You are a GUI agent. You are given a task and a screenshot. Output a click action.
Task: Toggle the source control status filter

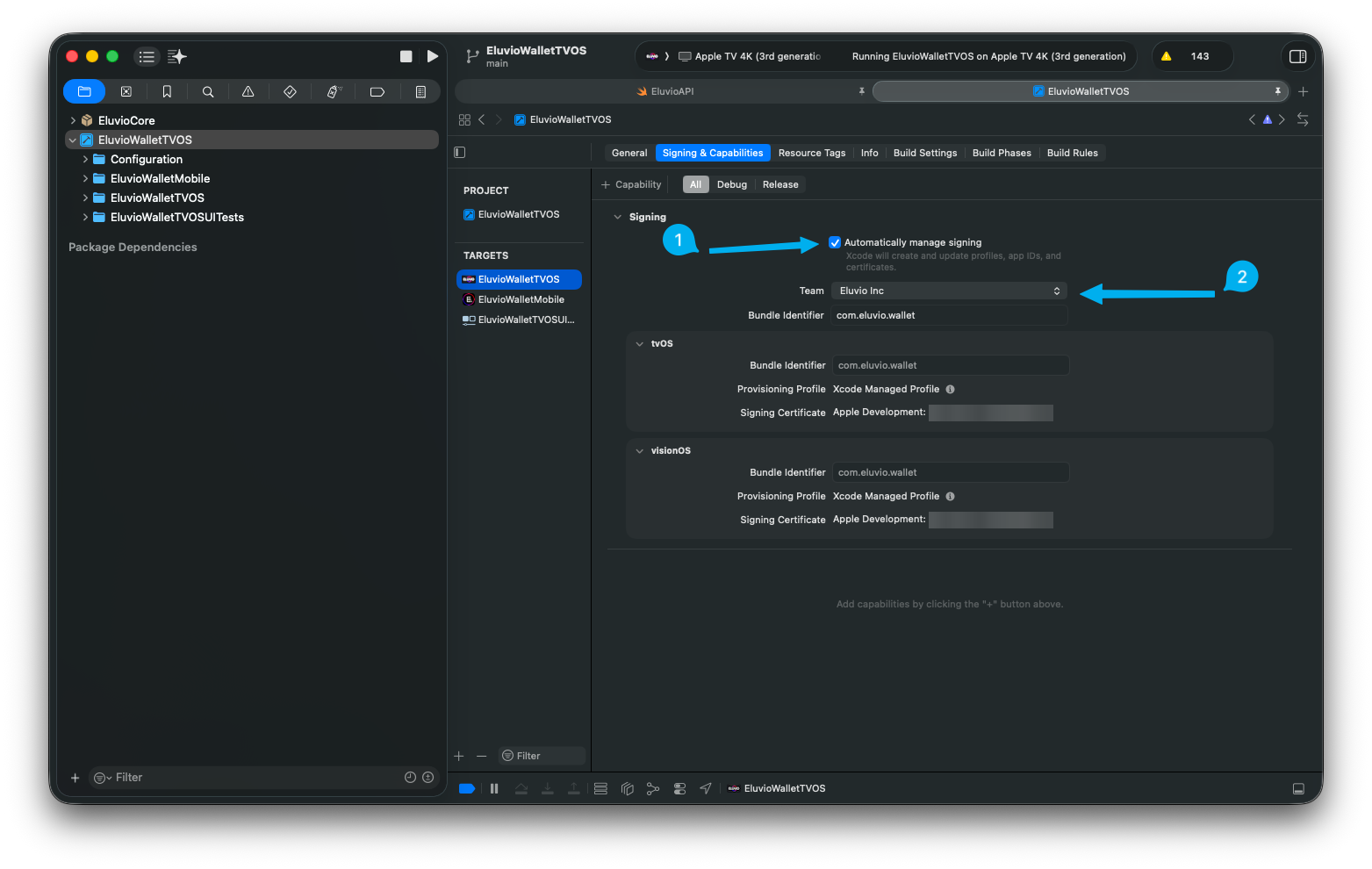click(427, 777)
